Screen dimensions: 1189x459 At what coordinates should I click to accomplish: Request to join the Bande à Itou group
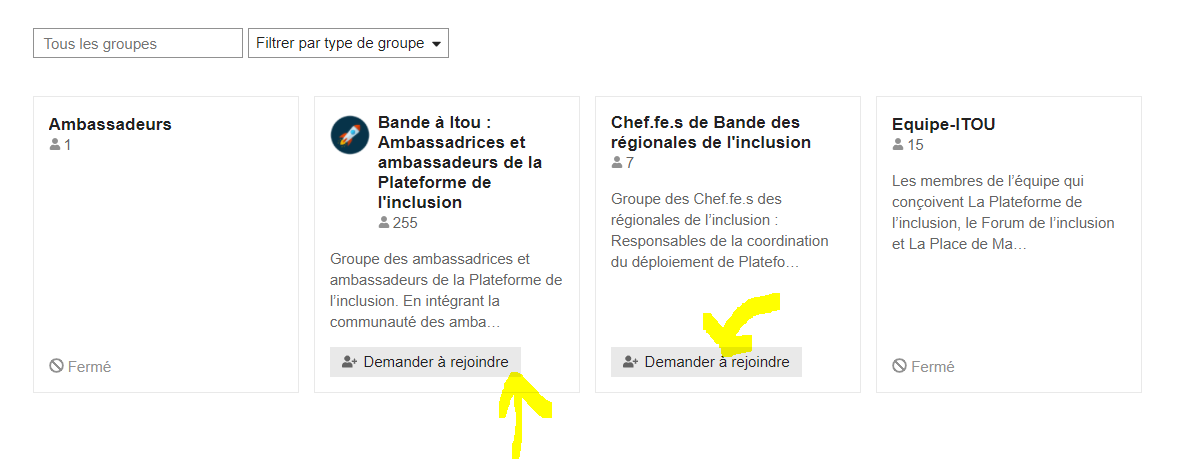tap(425, 363)
